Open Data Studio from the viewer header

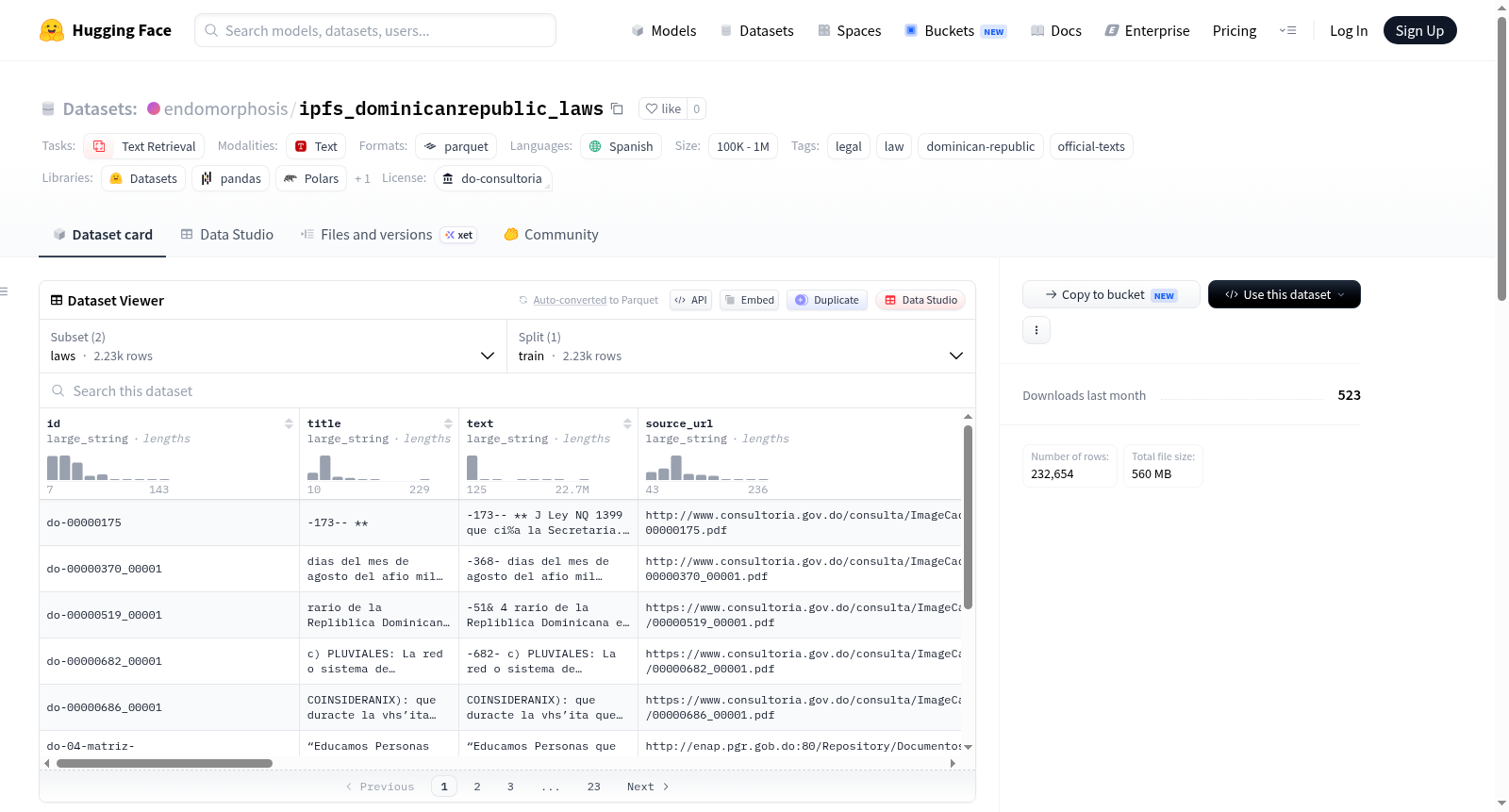click(x=920, y=300)
